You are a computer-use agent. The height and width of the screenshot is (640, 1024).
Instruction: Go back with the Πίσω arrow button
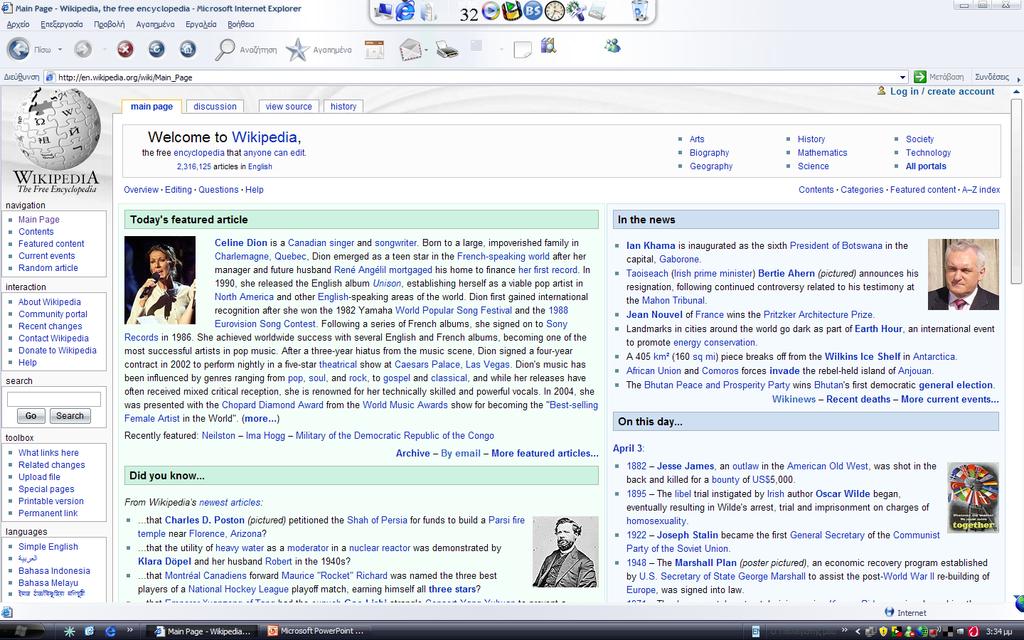click(18, 49)
